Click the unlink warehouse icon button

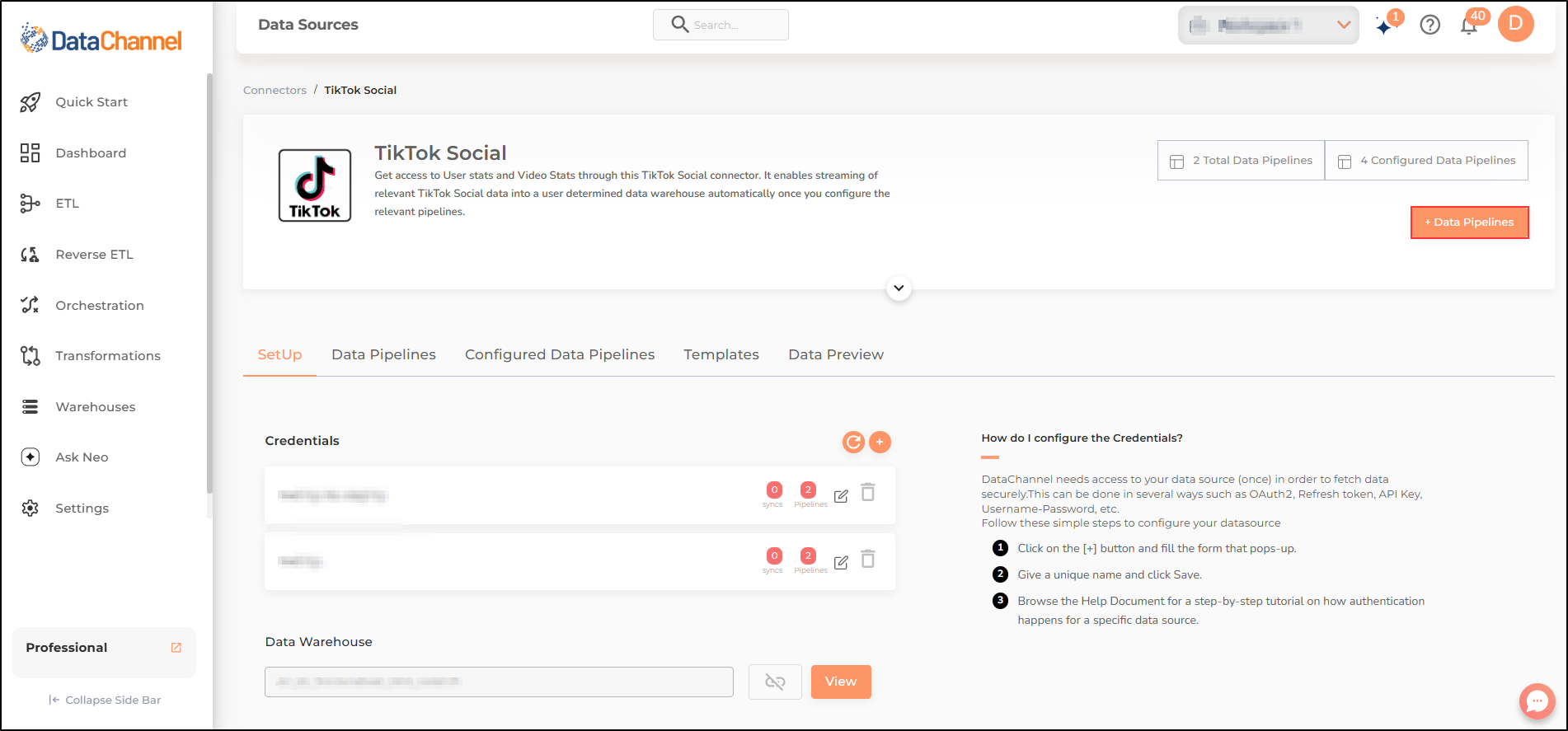coord(775,682)
